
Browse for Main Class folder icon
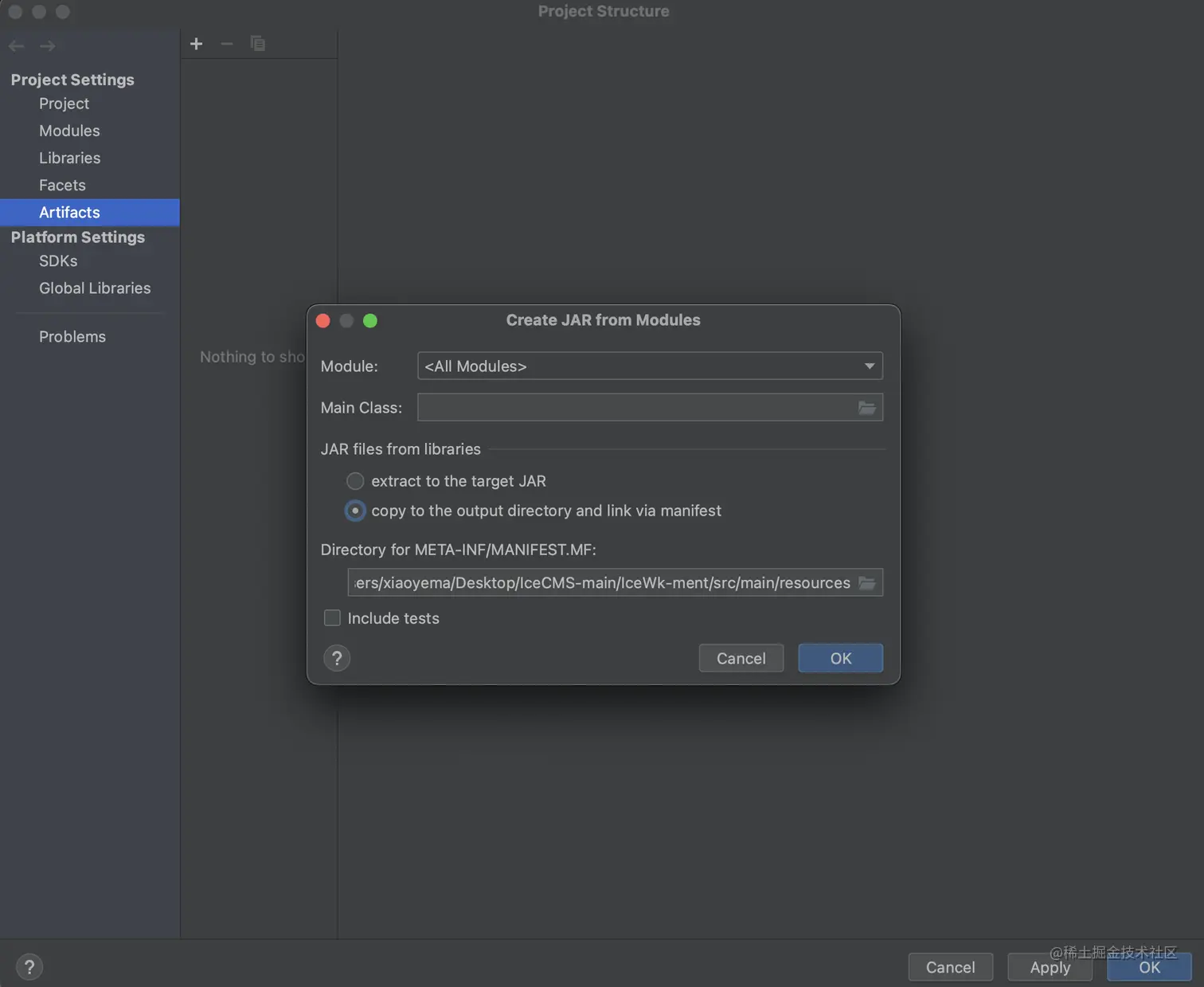click(866, 408)
